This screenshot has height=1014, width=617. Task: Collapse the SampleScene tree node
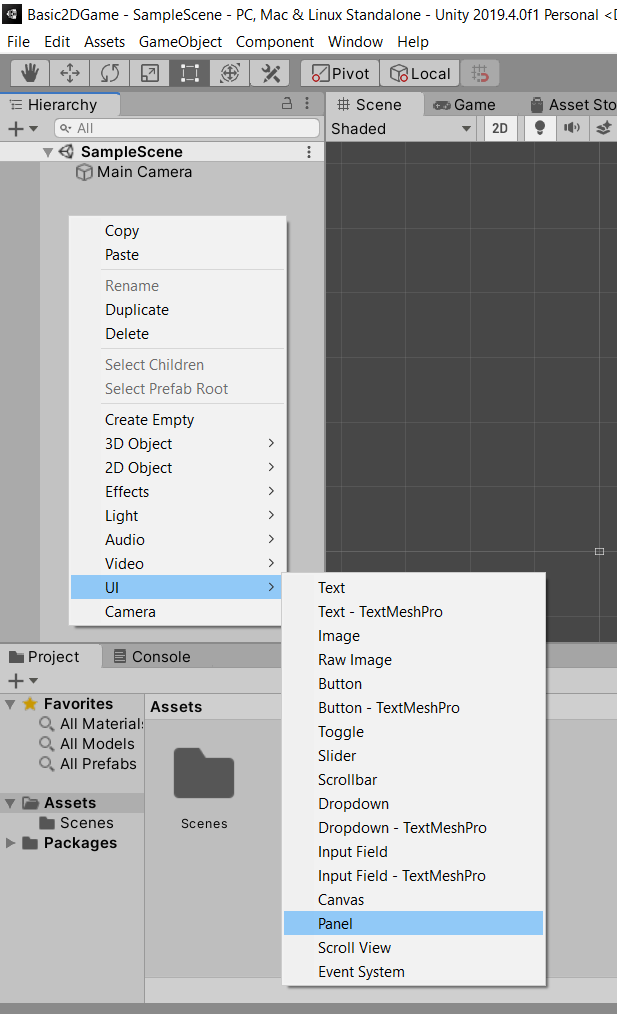47,152
